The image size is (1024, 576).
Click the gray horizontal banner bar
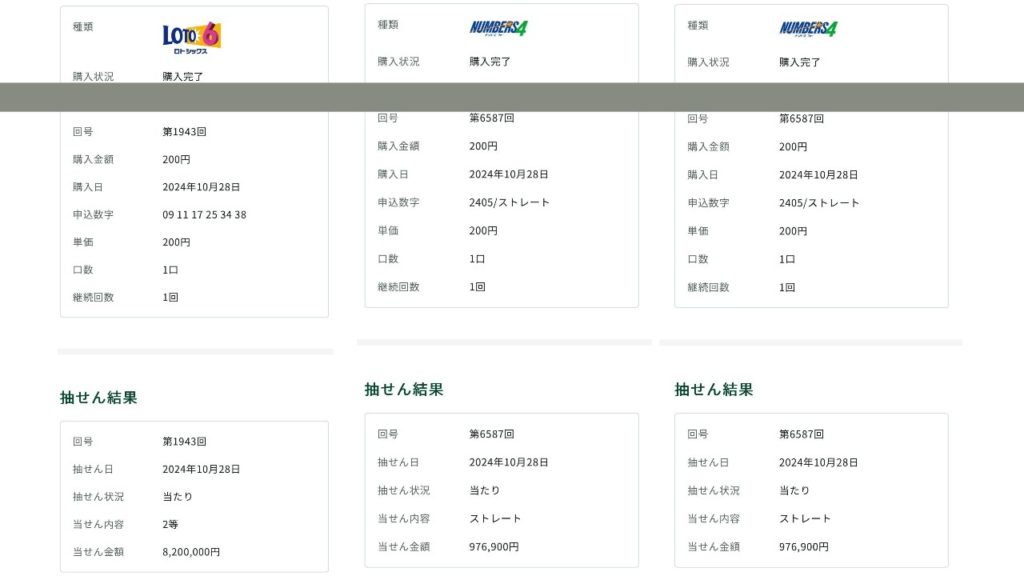pyautogui.click(x=512, y=97)
